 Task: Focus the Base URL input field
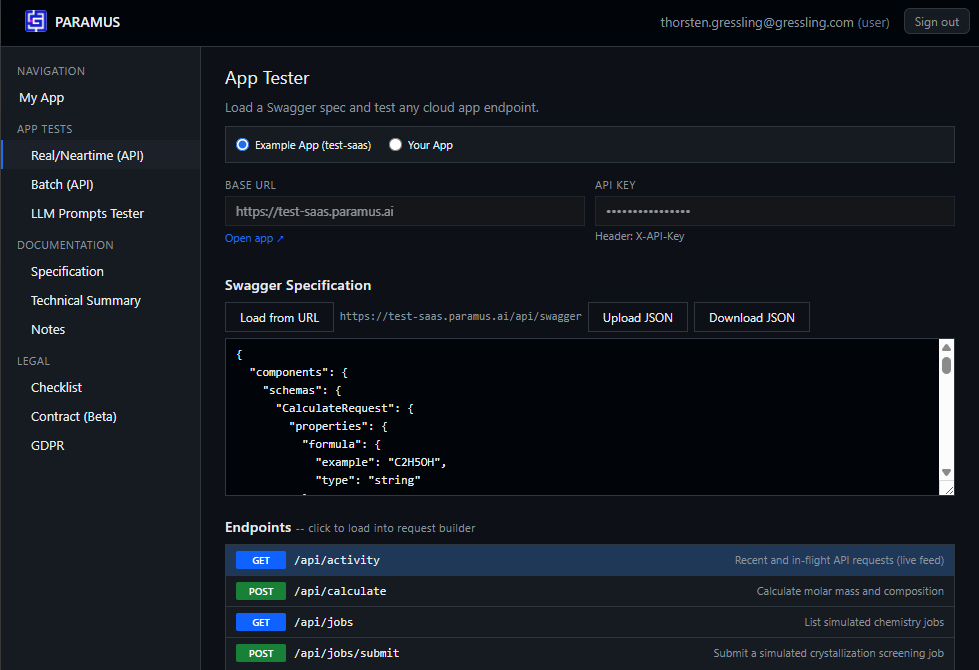click(405, 211)
